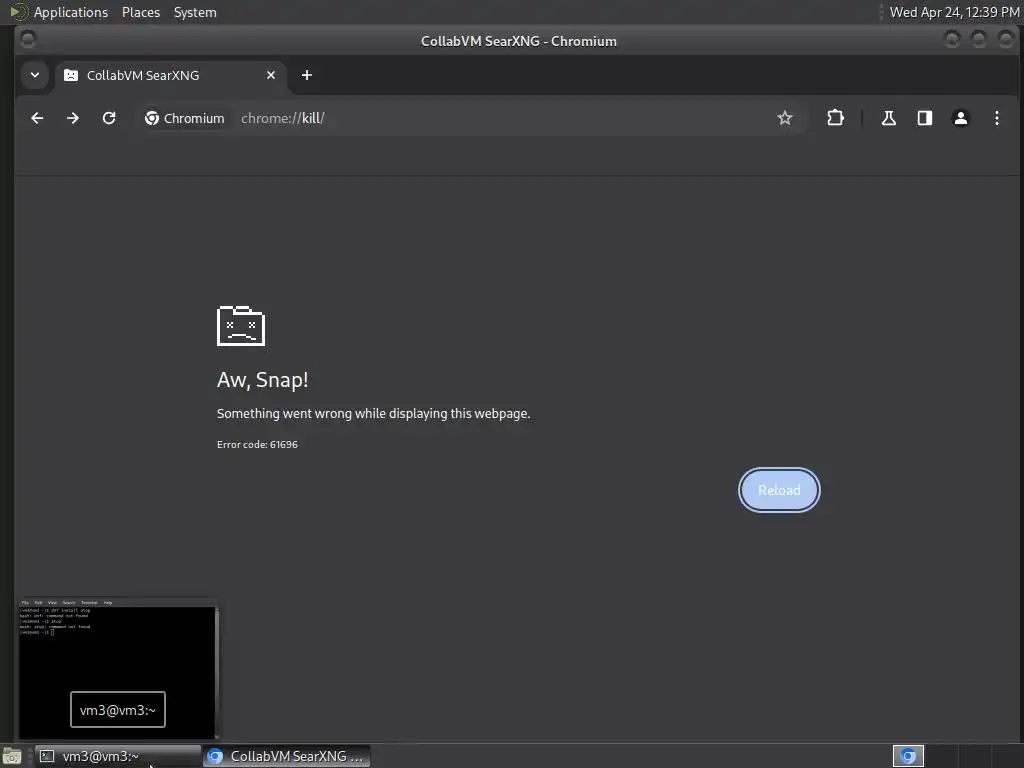
Task: Open the user profile menu
Action: coord(961,118)
